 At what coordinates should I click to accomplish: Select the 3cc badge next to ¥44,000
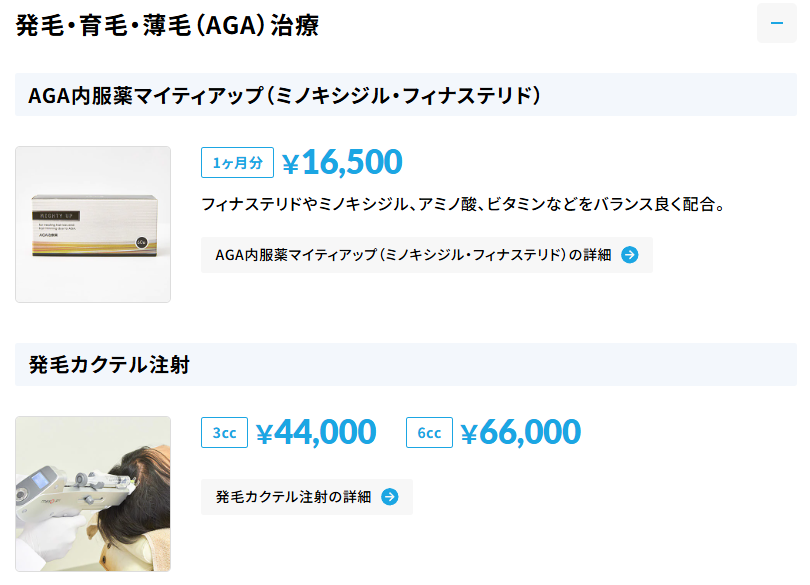coord(224,432)
